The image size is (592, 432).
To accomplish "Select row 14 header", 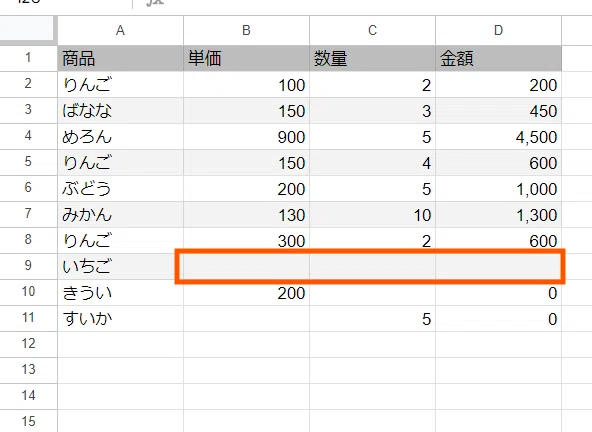I will click(x=28, y=397).
